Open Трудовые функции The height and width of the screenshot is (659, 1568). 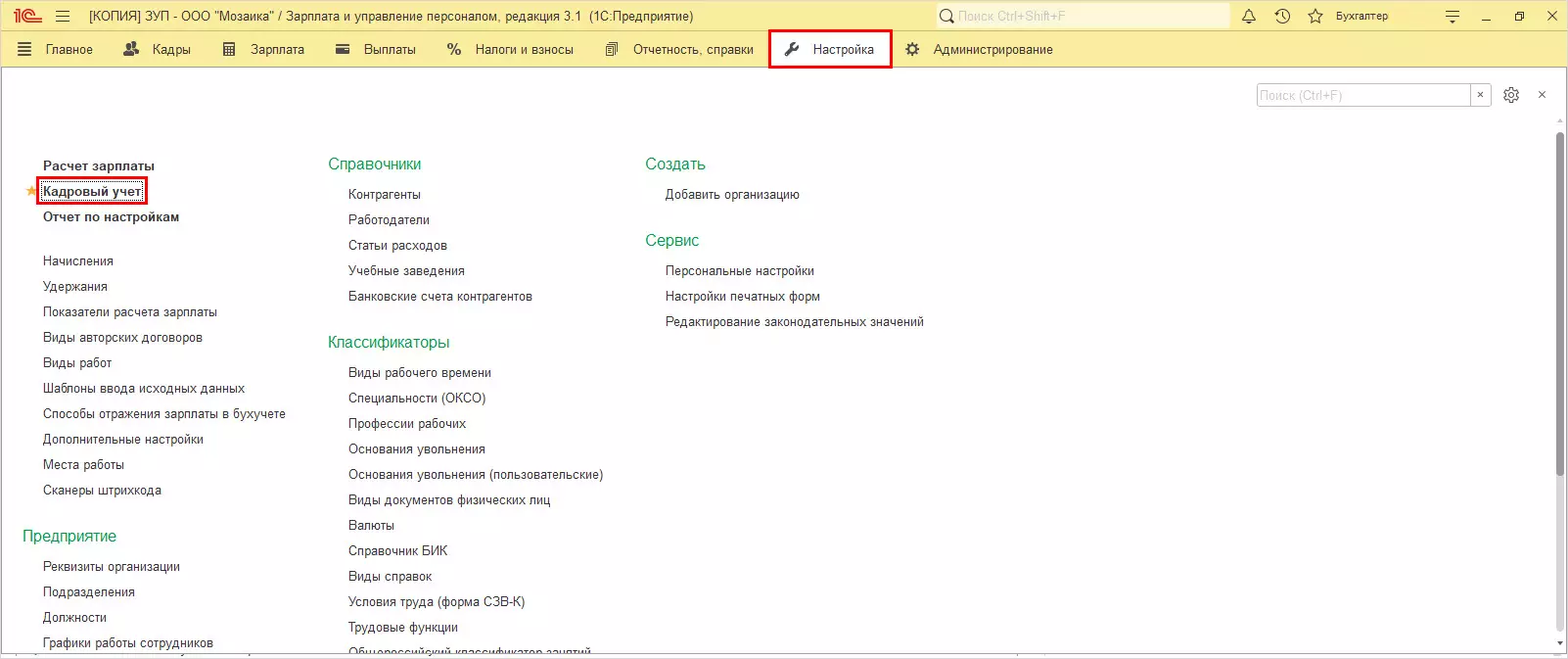tap(403, 627)
